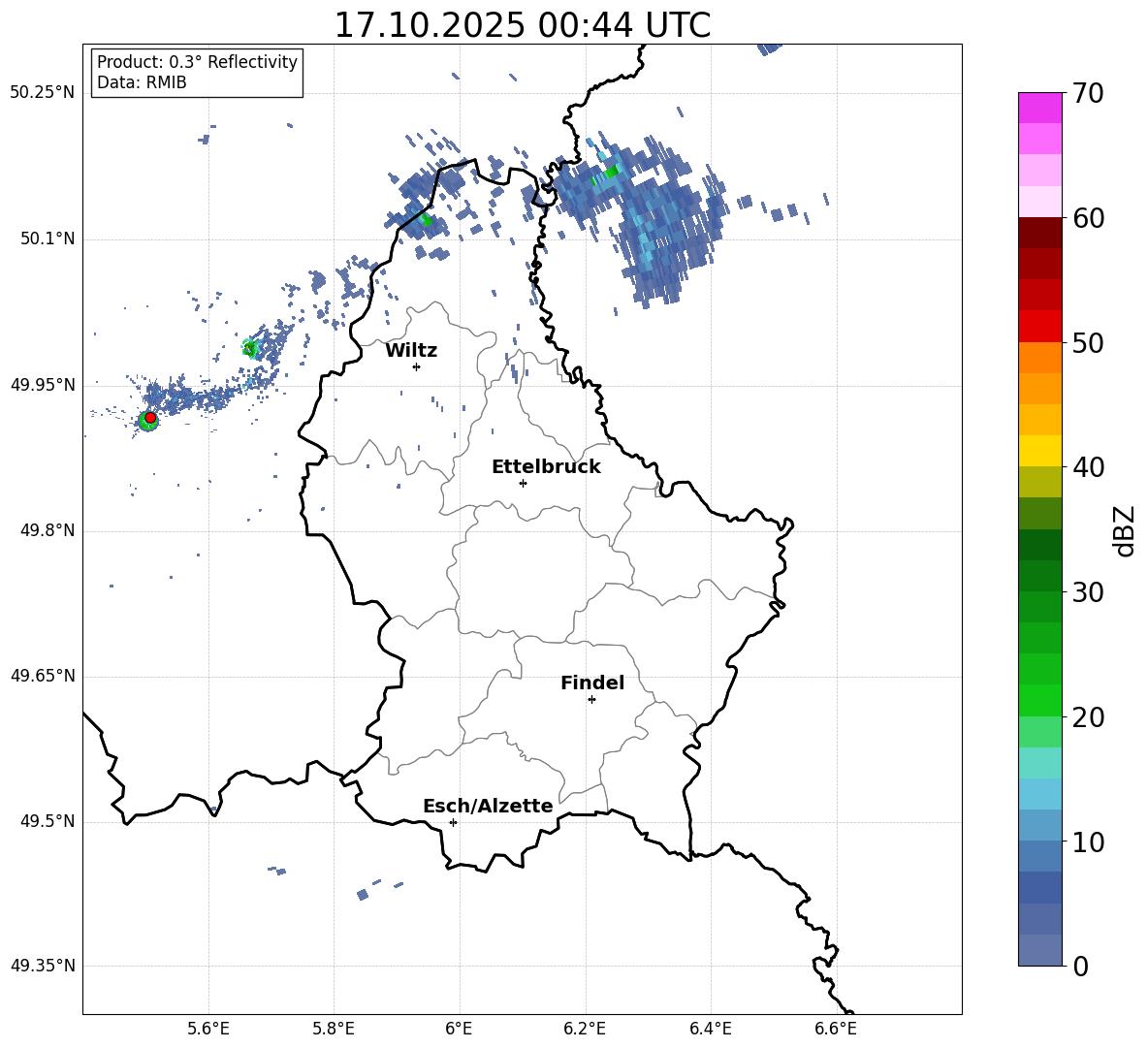Viewport: 1148px width, 1048px height.
Task: Click the 49.65°N latitude label
Action: pyautogui.click(x=43, y=676)
